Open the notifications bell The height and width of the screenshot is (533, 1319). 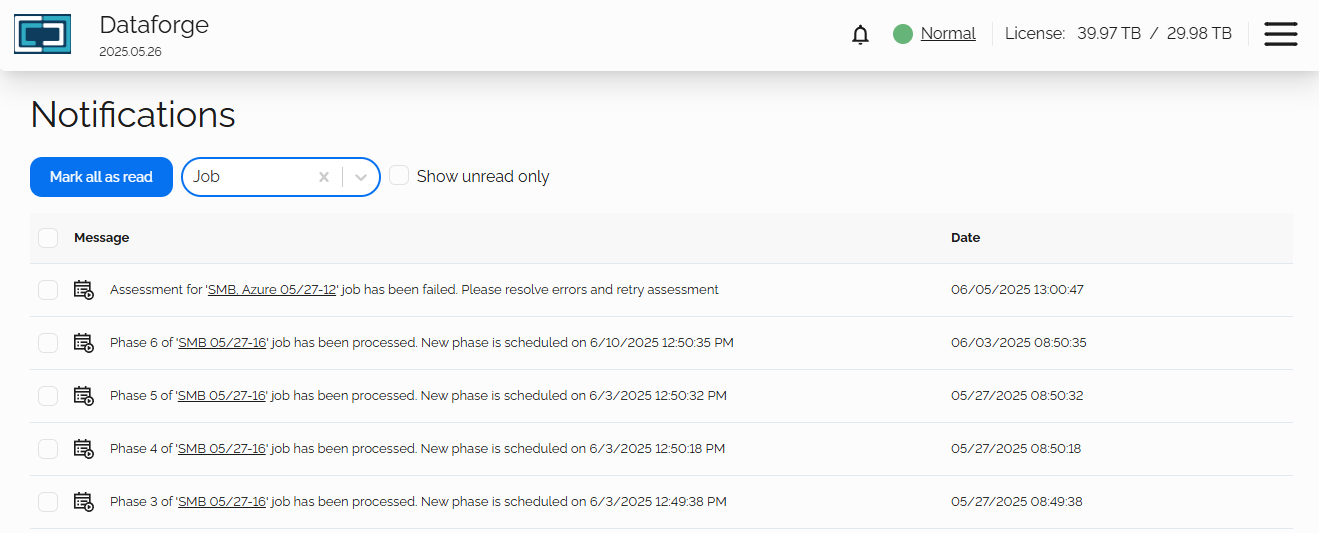(860, 35)
